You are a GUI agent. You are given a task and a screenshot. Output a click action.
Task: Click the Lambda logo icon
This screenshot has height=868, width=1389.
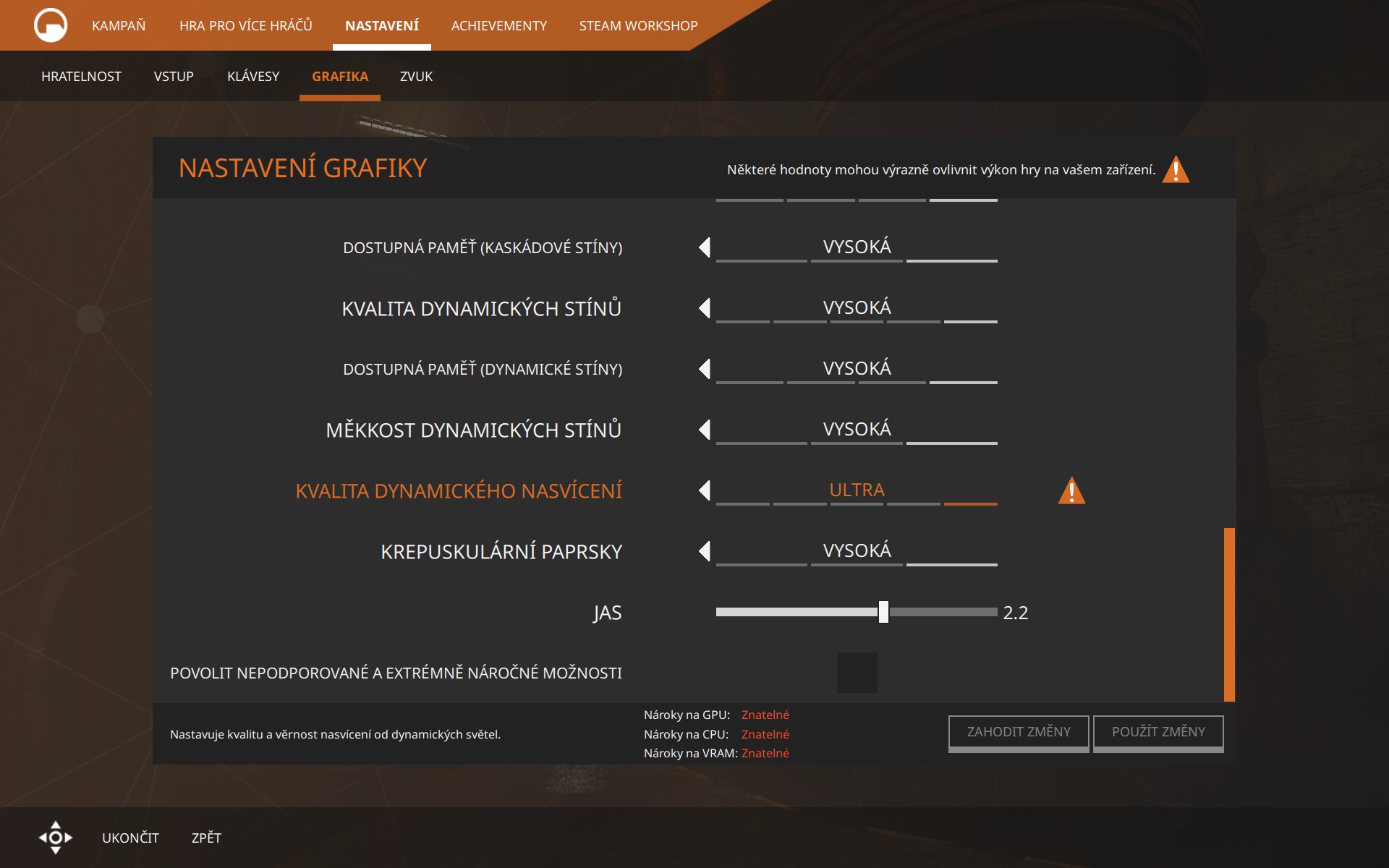point(51,25)
